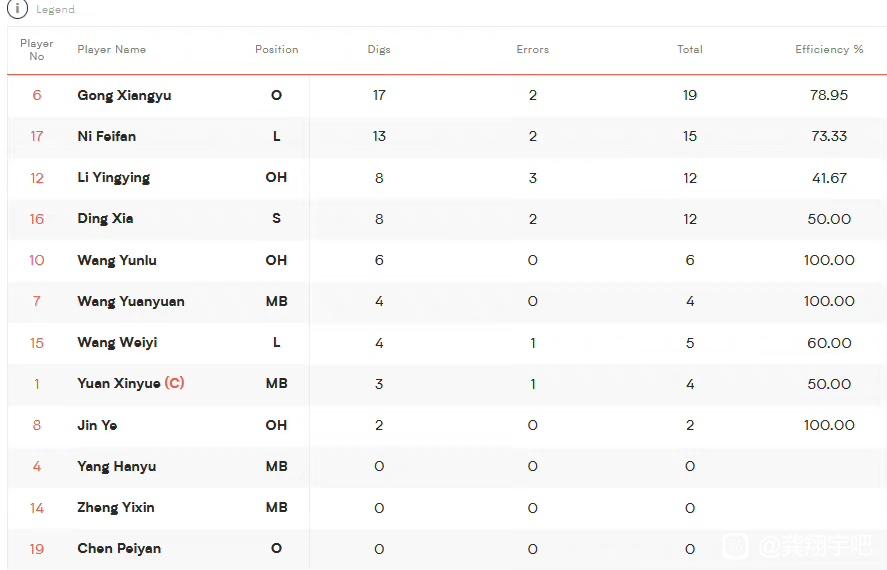Sort by Digs column header
Viewport: 887px width, 570px height.
[379, 49]
